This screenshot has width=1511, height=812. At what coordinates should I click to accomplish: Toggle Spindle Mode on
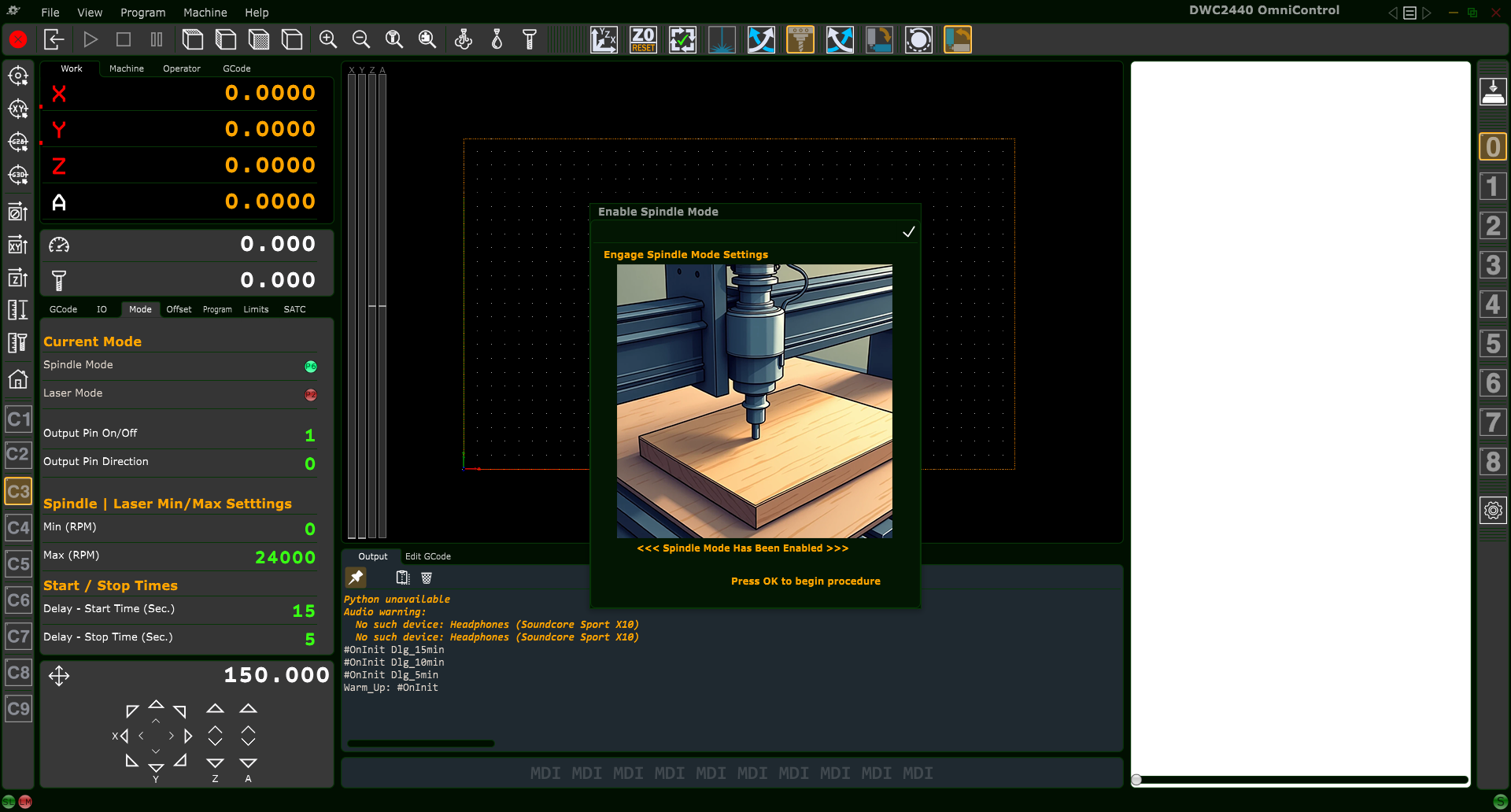[310, 366]
